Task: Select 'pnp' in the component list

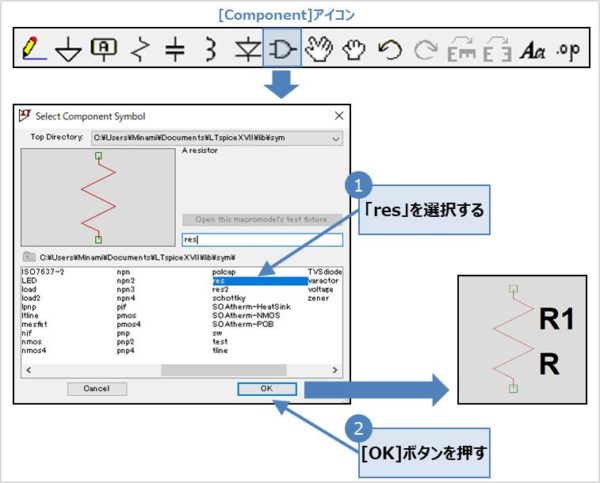Action: click(x=123, y=333)
